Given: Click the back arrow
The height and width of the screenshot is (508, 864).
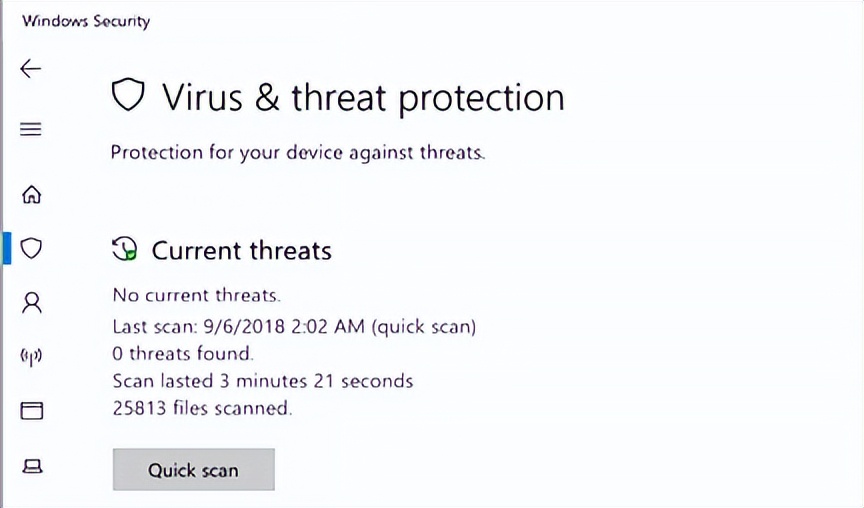Looking at the screenshot, I should coord(31,69).
